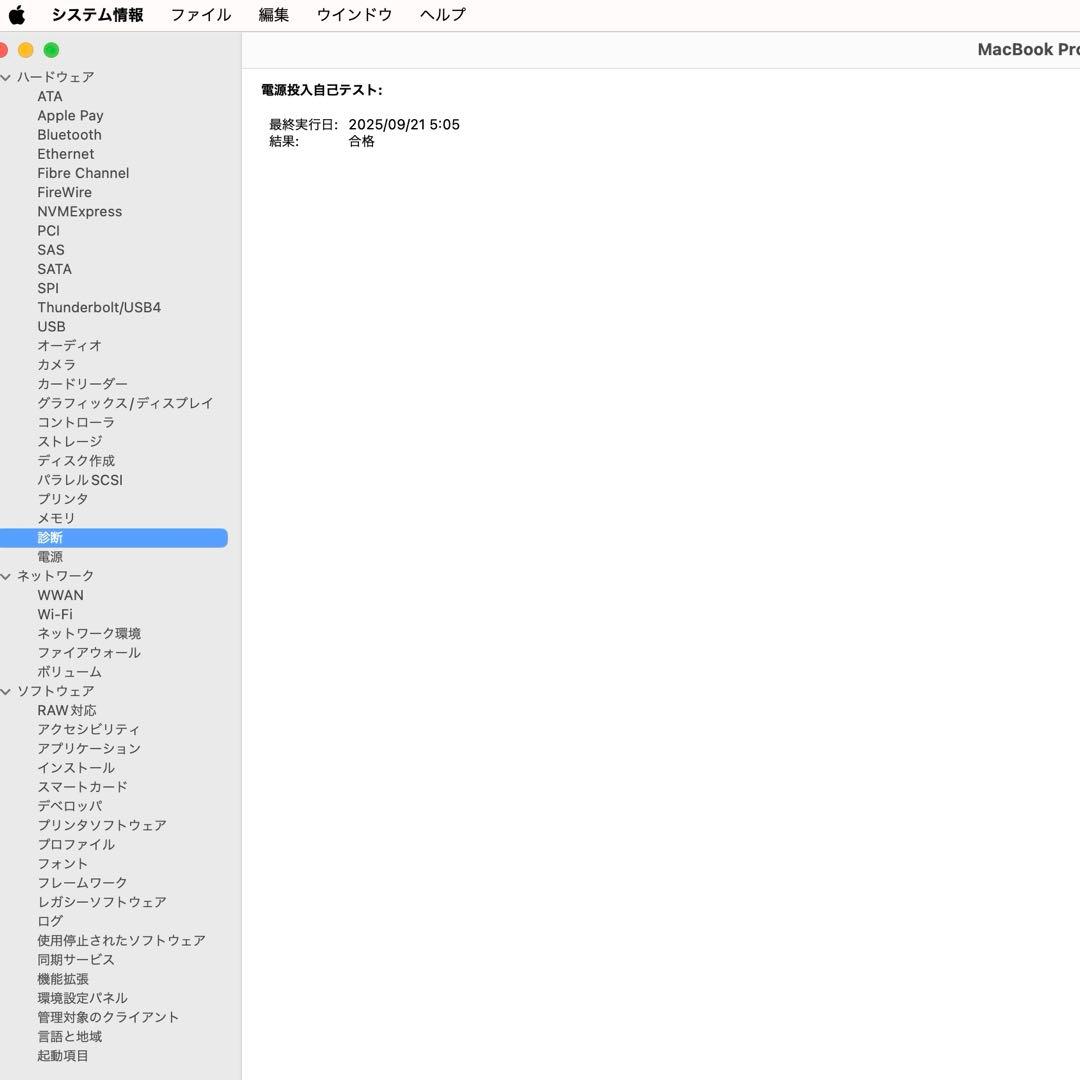This screenshot has height=1080, width=1080.
Task: Select フレームワーク in the sidebar
Action: pyautogui.click(x=82, y=883)
